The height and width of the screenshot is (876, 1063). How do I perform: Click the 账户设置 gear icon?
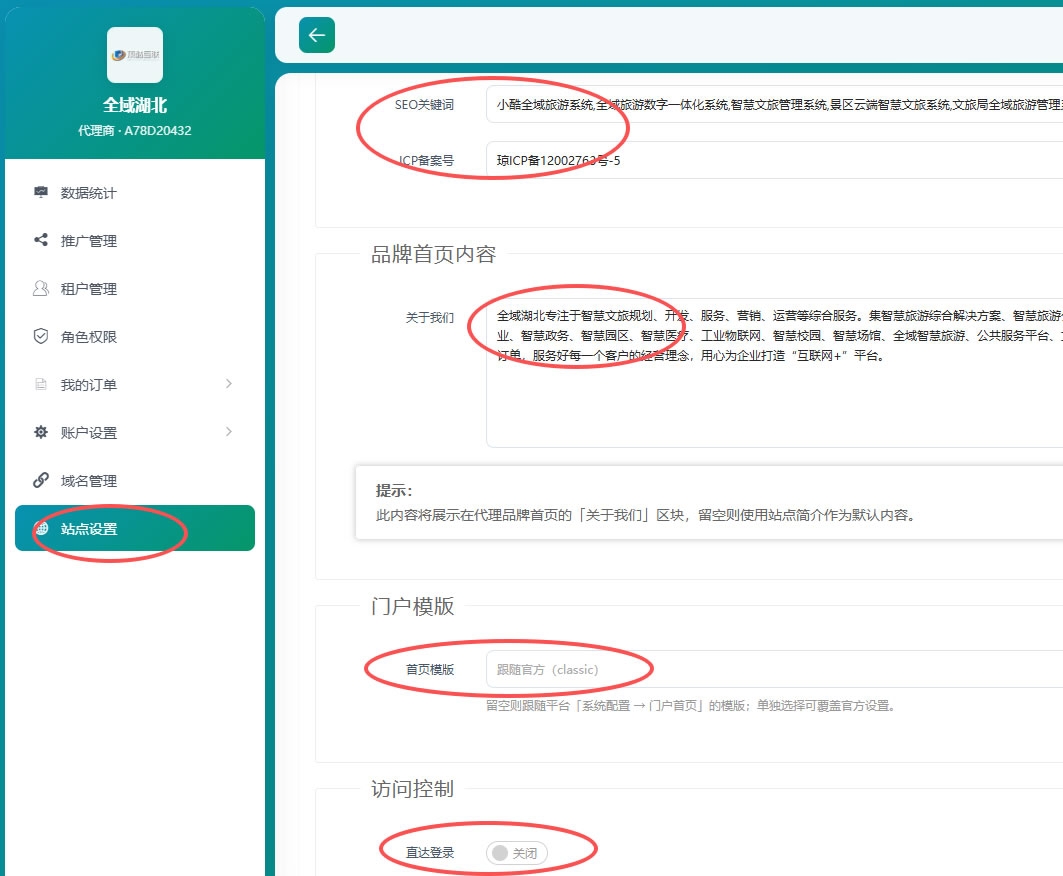pyautogui.click(x=41, y=432)
